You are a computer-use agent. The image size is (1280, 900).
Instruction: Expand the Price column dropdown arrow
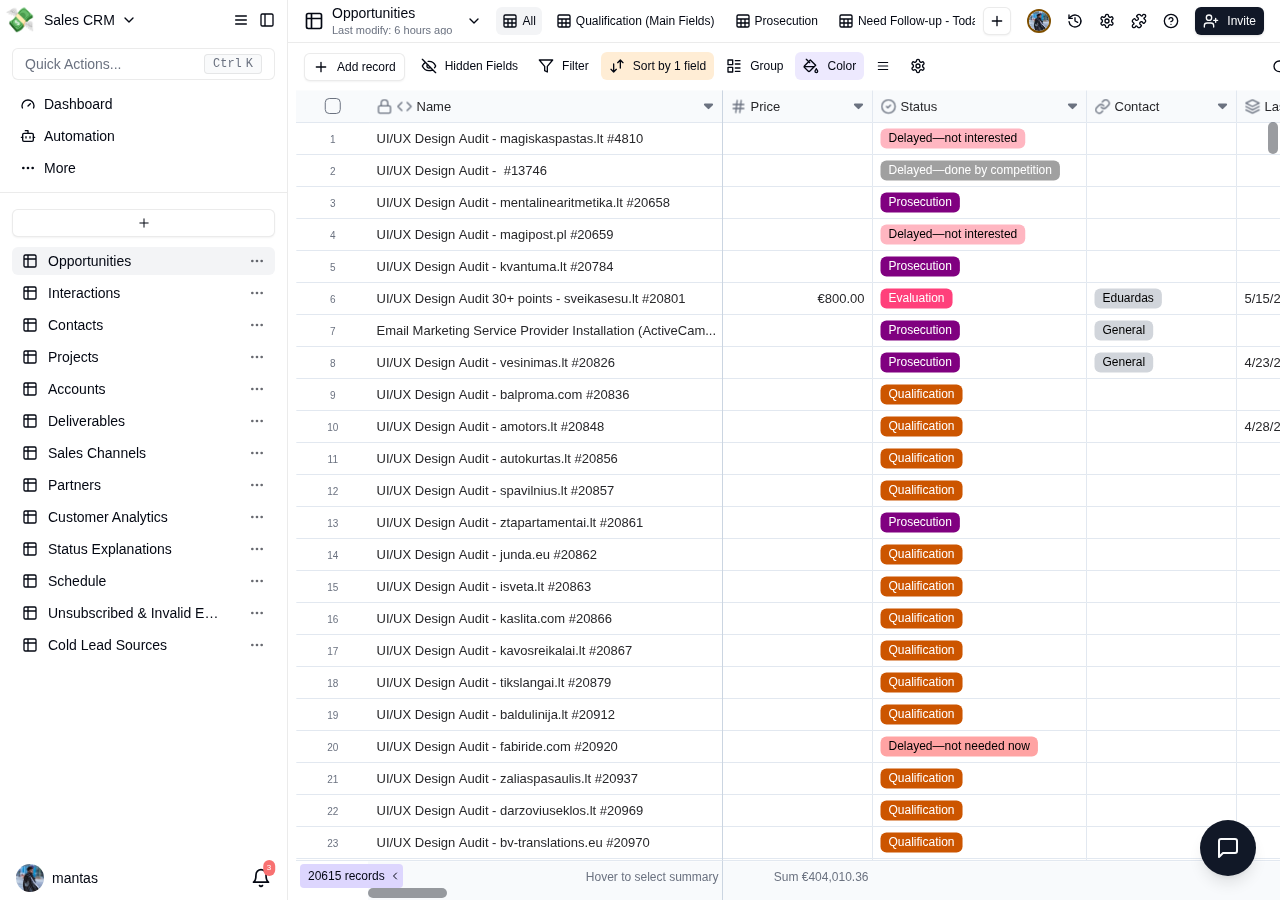(858, 106)
